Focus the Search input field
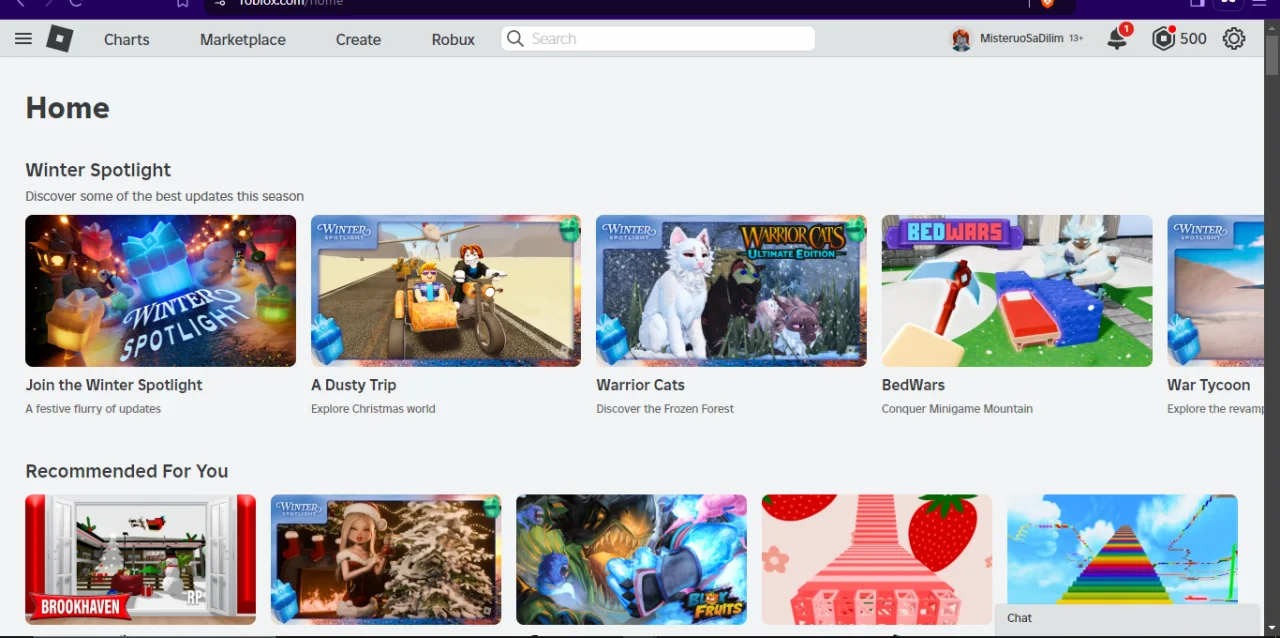This screenshot has height=638, width=1280. (658, 38)
